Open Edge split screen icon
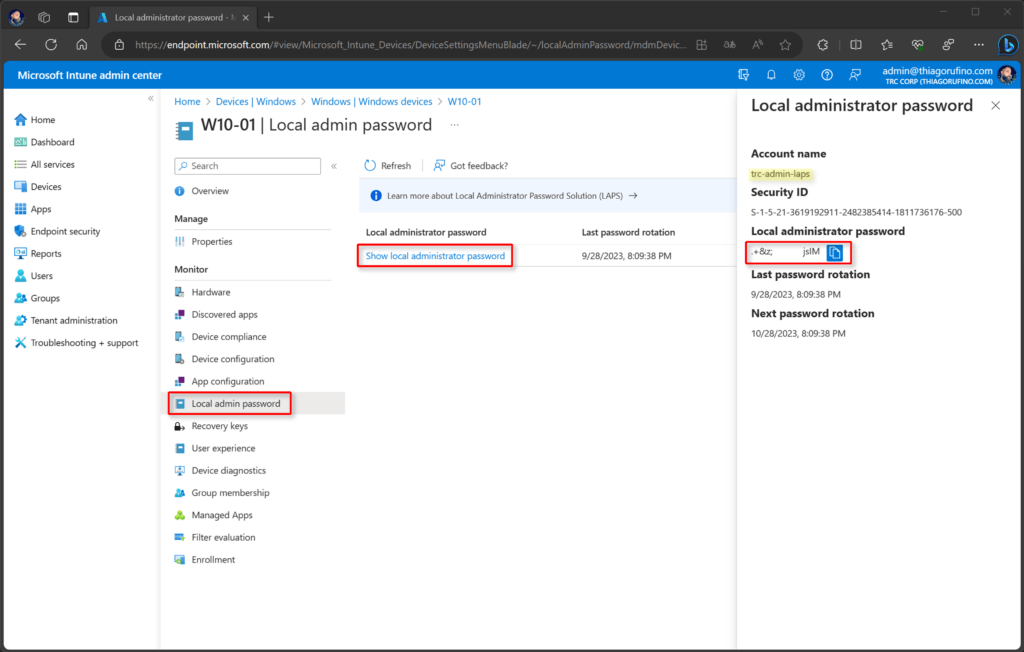This screenshot has height=652, width=1024. 855,44
